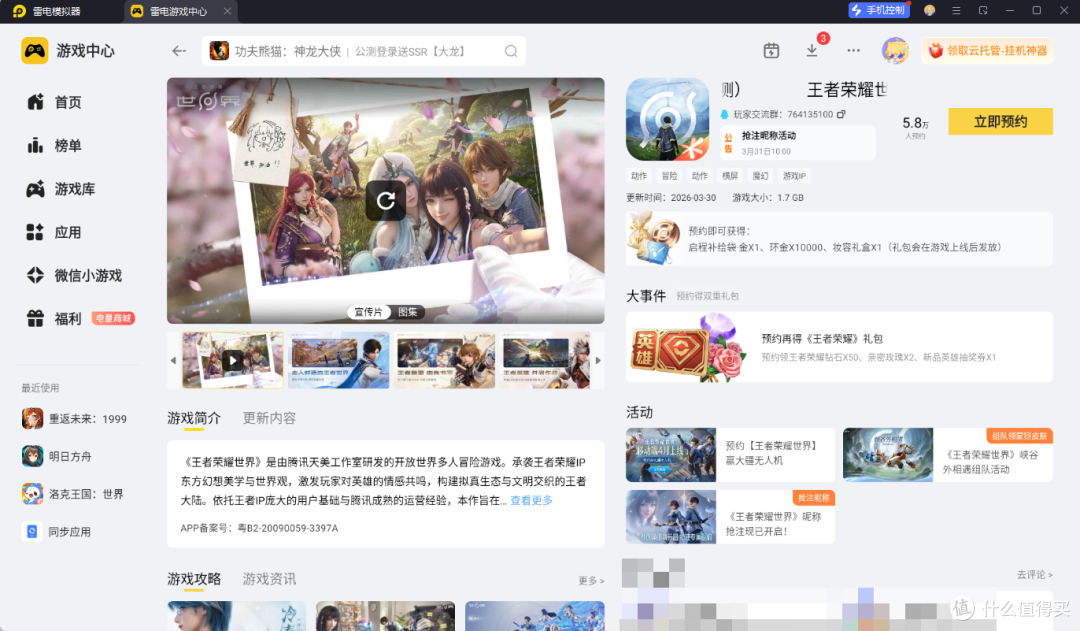Image resolution: width=1080 pixels, height=631 pixels.
Task: Switch to the 雷电游戏中心 window tab
Action: pos(178,11)
